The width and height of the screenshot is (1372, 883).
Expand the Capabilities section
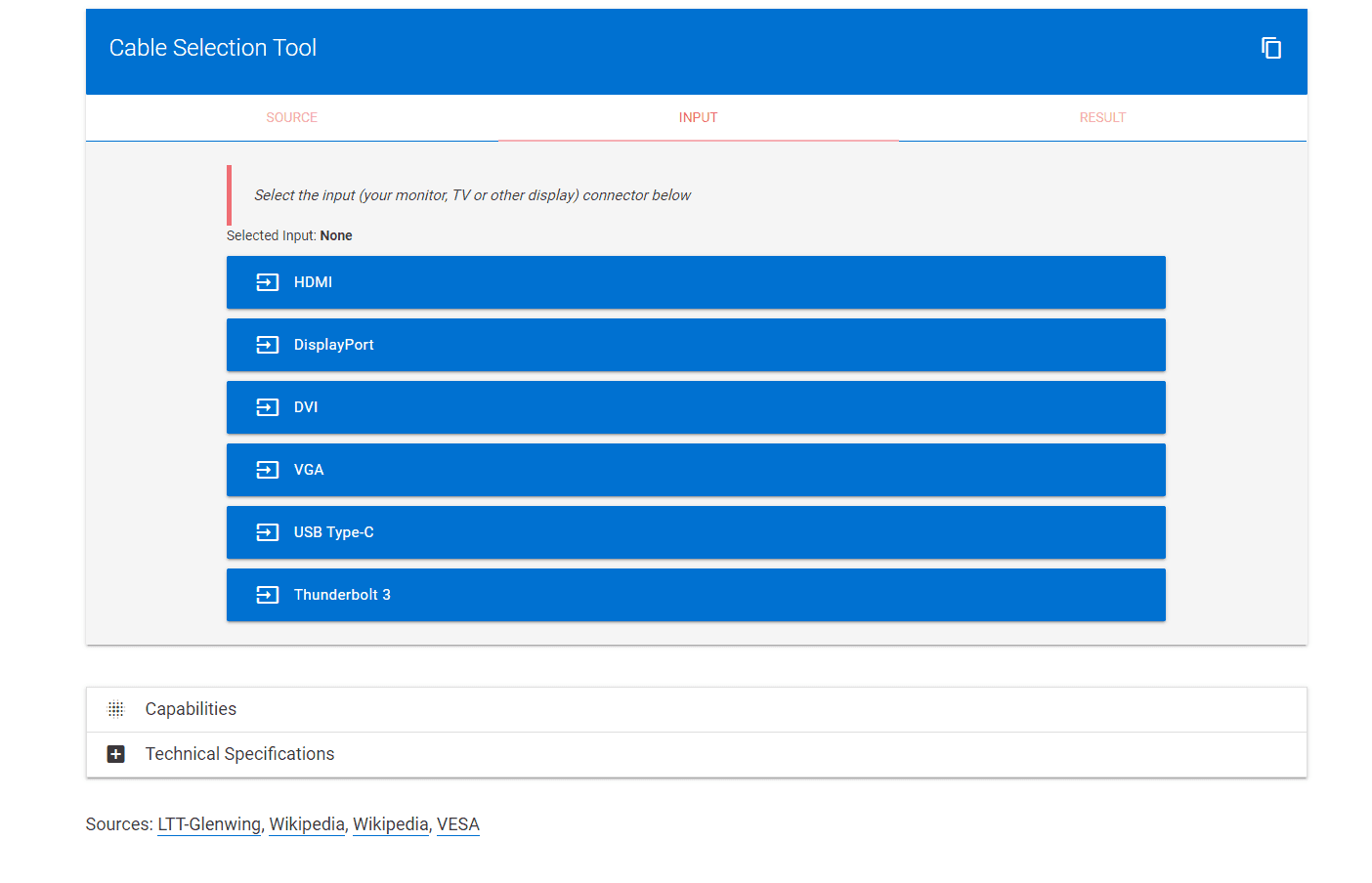tap(191, 709)
